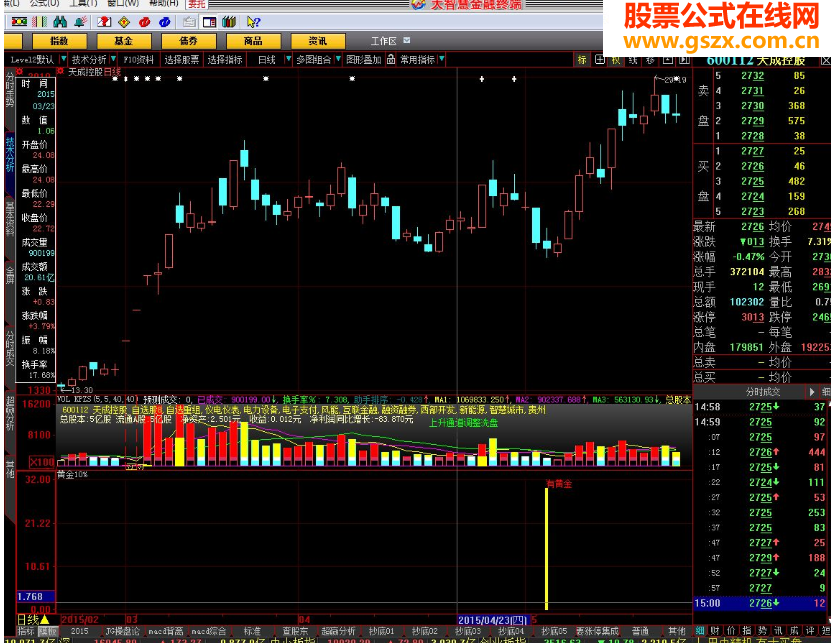Click the 2015/04/23 date marker on timeline
This screenshot has height=643, width=831.
(493, 620)
